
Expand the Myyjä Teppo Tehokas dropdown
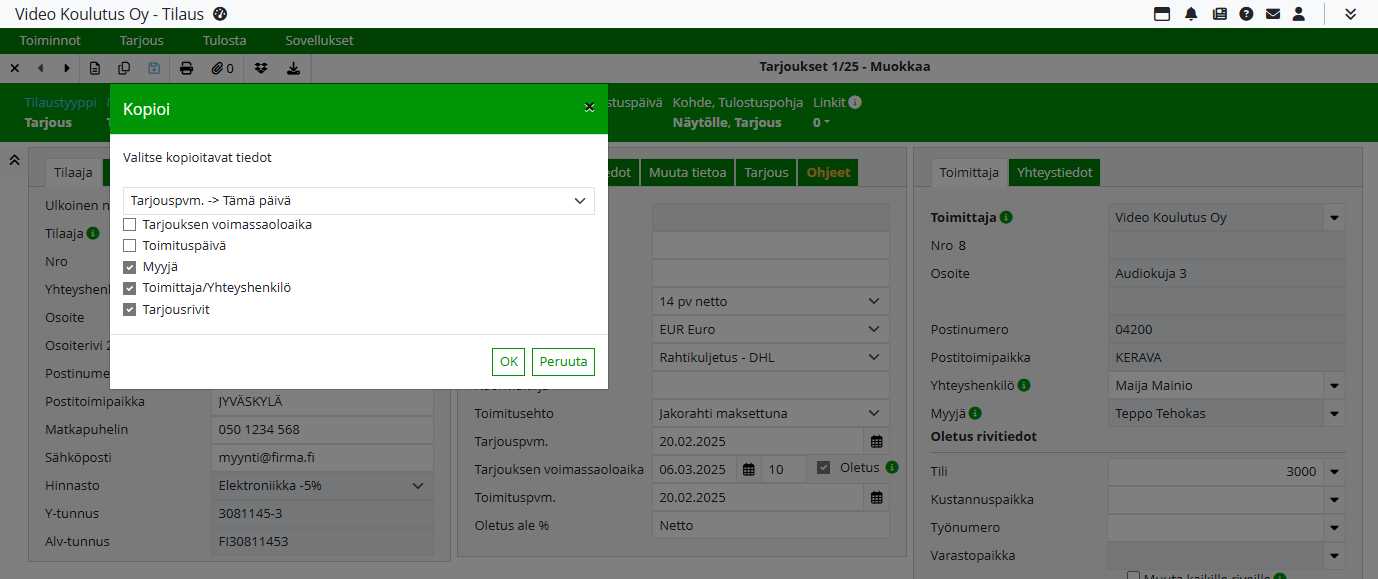click(1334, 413)
